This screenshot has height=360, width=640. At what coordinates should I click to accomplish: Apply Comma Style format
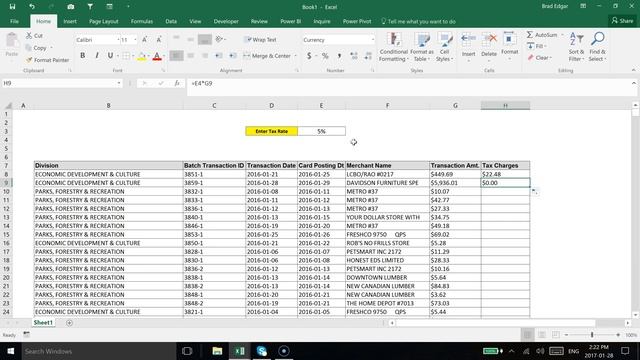339,56
